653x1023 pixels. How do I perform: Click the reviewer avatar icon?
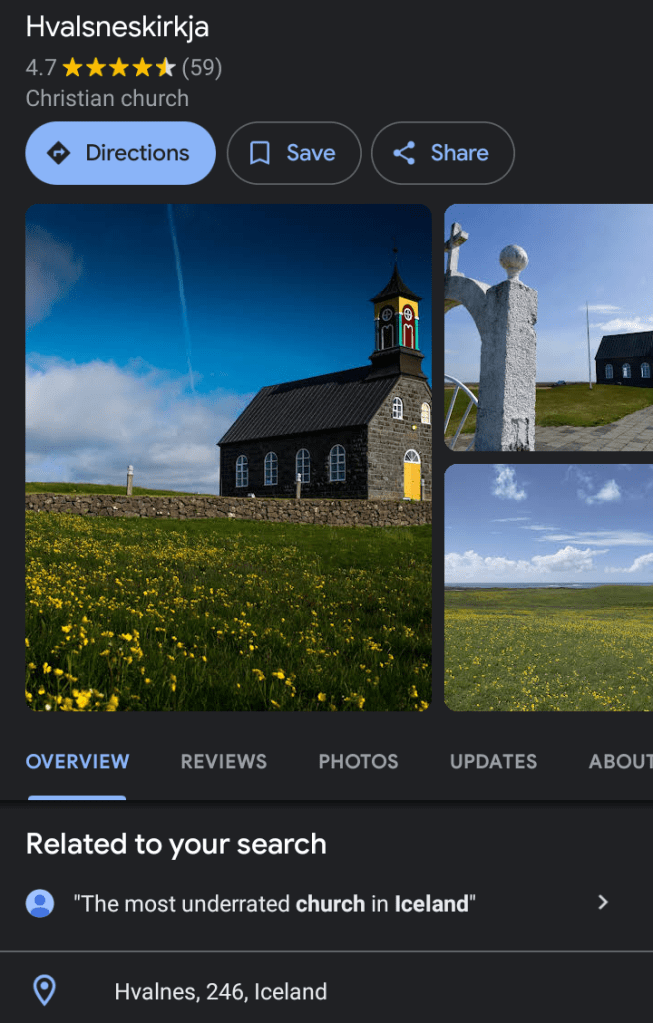coord(40,904)
